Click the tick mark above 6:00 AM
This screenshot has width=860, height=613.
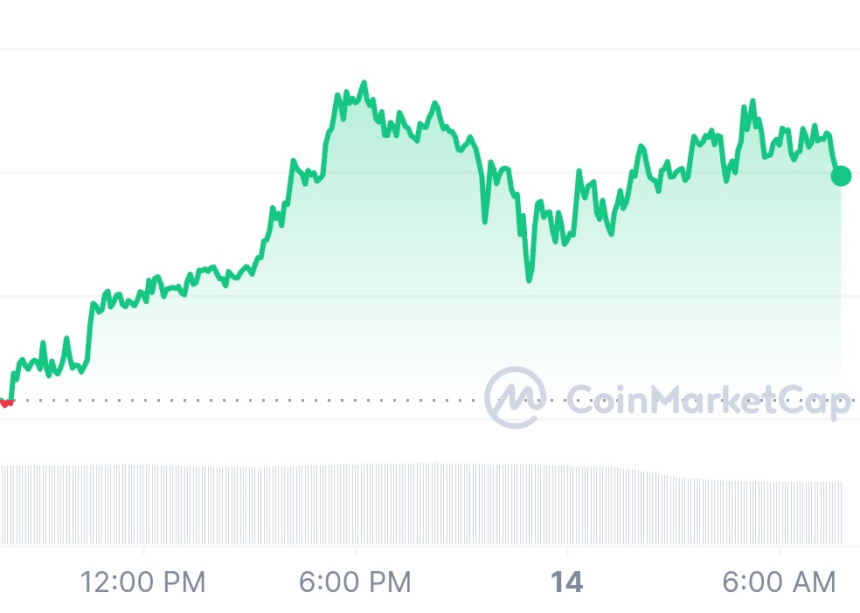780,551
